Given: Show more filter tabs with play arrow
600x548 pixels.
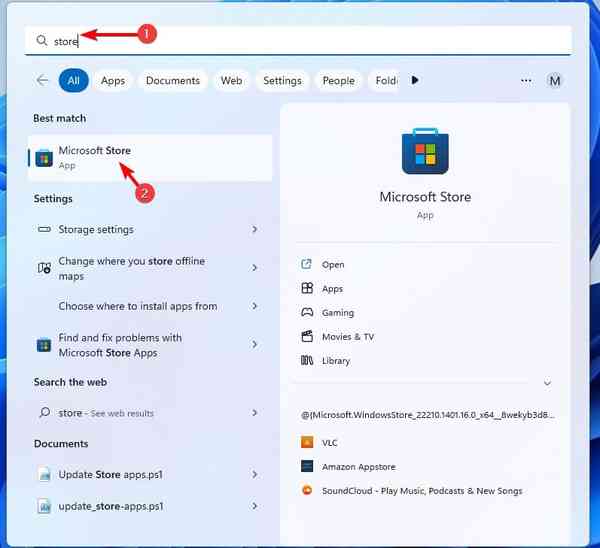Looking at the screenshot, I should [x=415, y=80].
